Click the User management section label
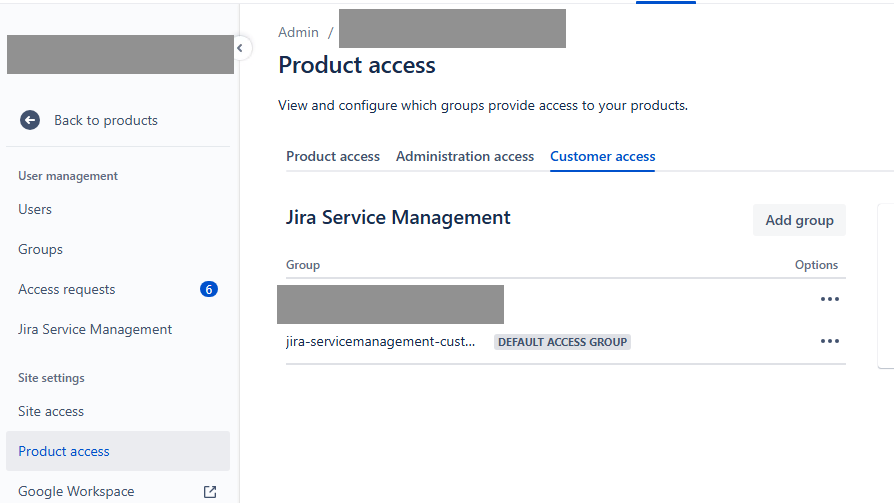The width and height of the screenshot is (894, 503). (68, 176)
